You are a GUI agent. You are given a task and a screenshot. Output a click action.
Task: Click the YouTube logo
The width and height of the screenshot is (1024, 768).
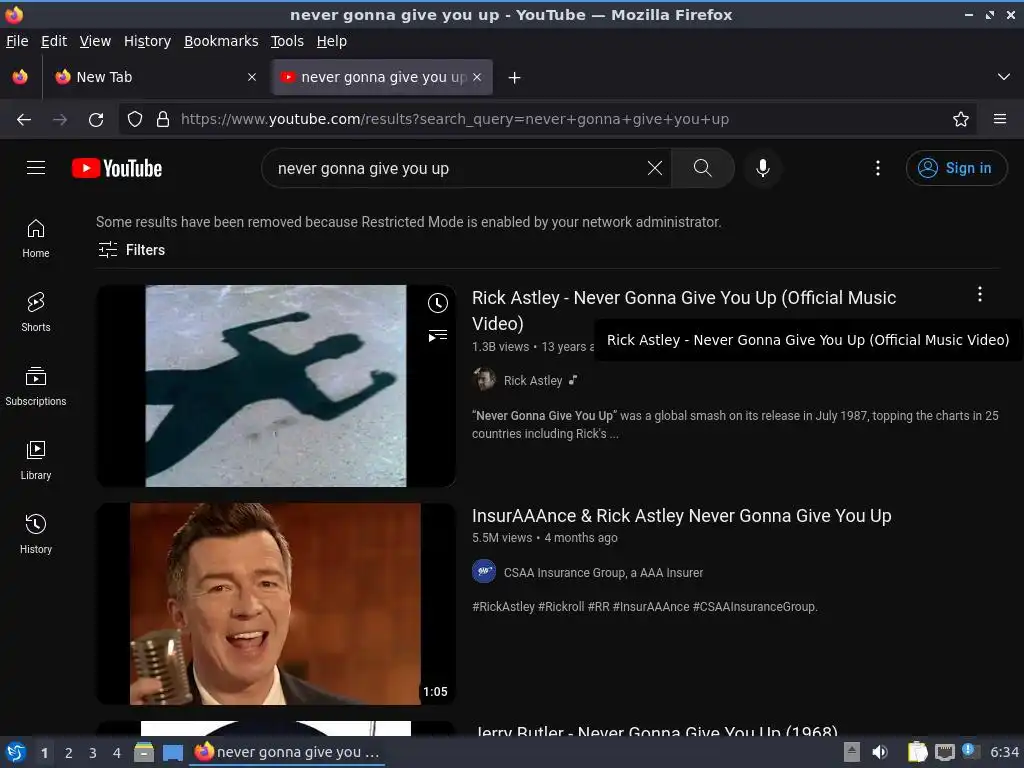117,168
